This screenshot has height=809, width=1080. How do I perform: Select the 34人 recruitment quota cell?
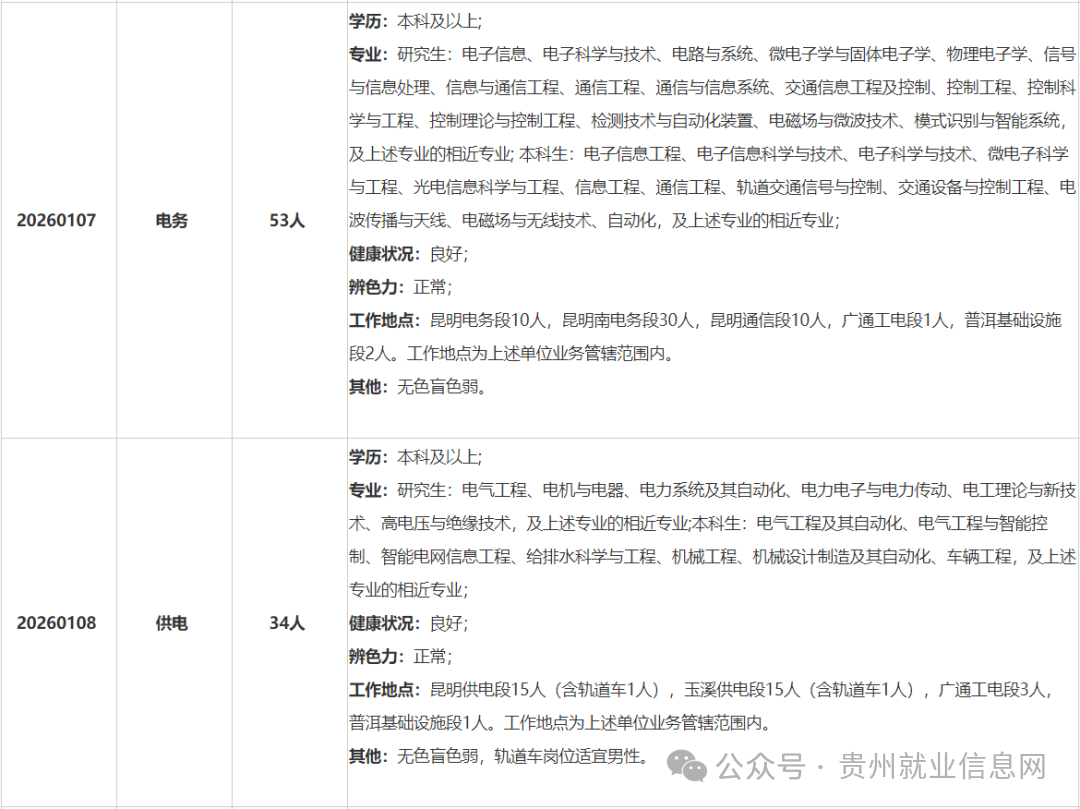(288, 622)
